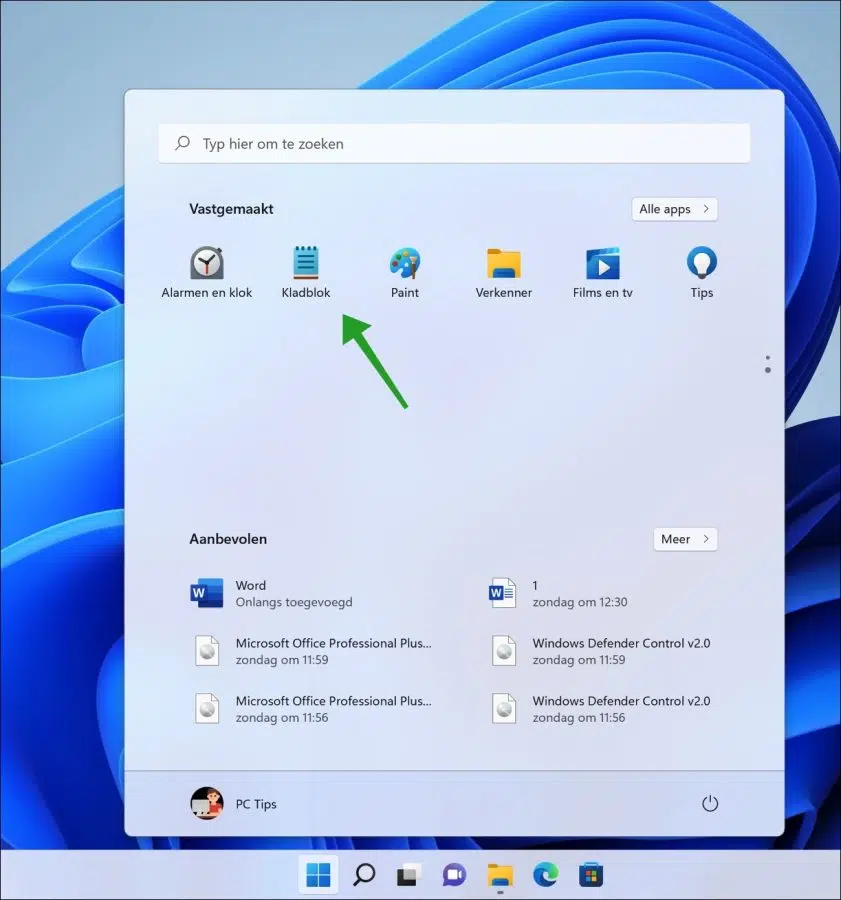
Task: Click the search magnifier icon in search box
Action: (183, 143)
